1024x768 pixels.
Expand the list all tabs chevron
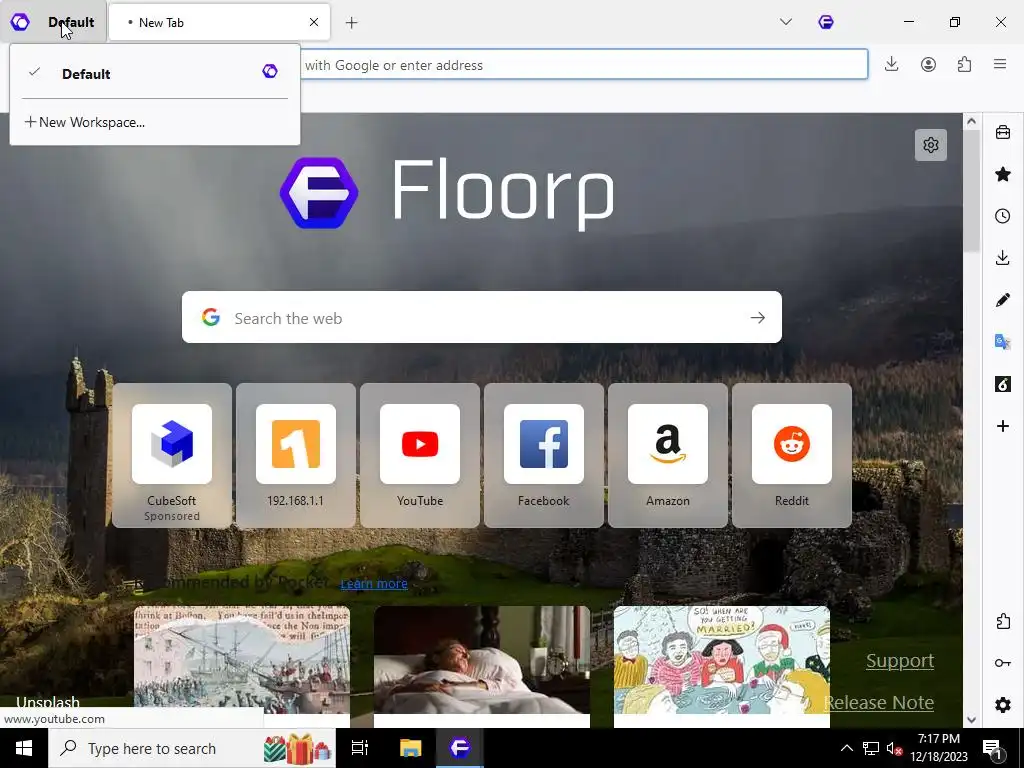click(786, 22)
